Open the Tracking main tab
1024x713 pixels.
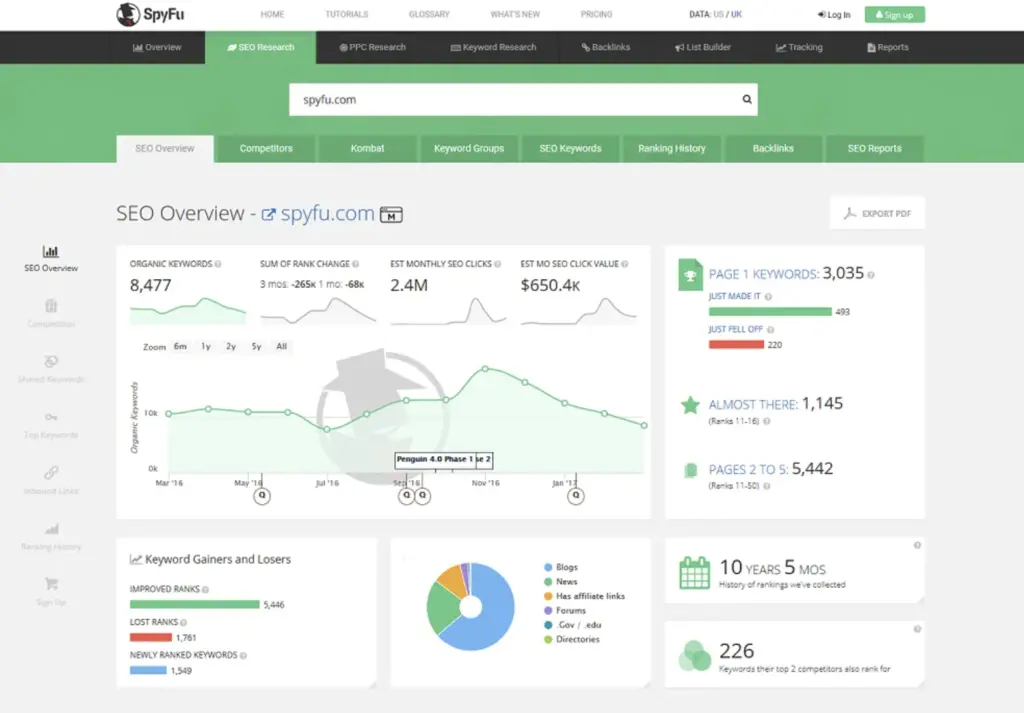tap(799, 47)
